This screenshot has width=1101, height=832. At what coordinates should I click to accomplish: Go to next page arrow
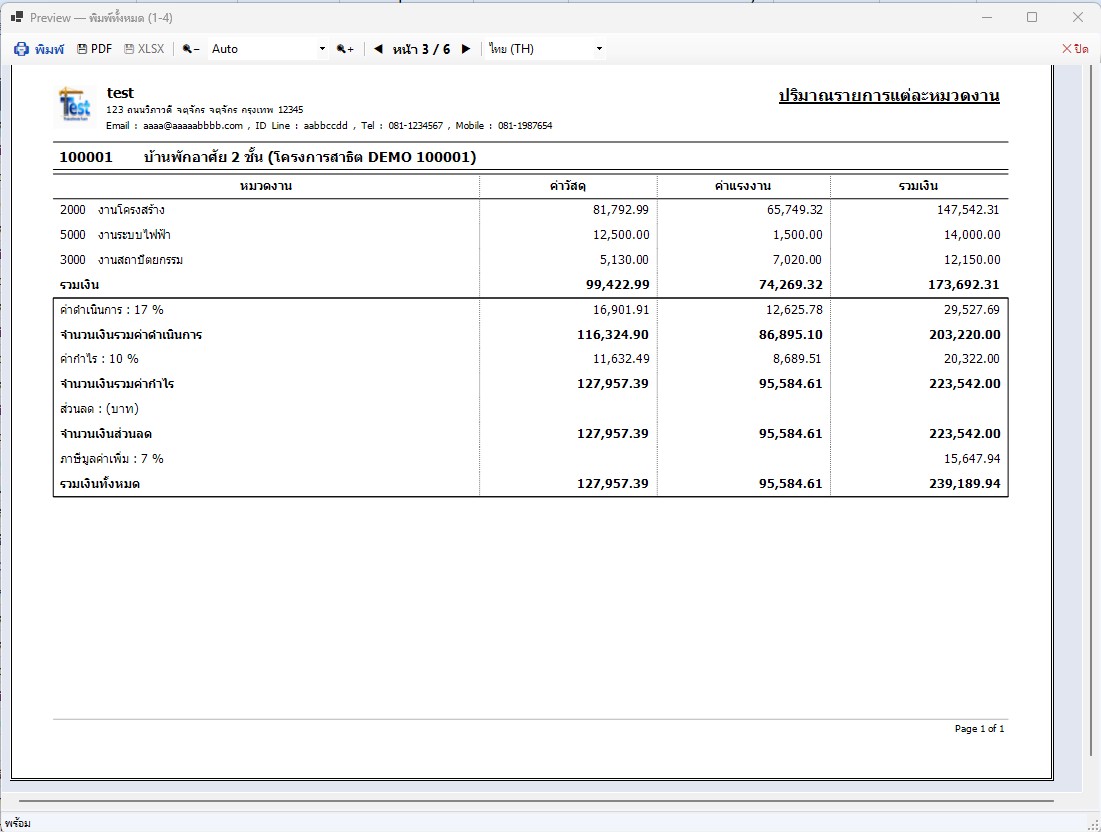[466, 49]
